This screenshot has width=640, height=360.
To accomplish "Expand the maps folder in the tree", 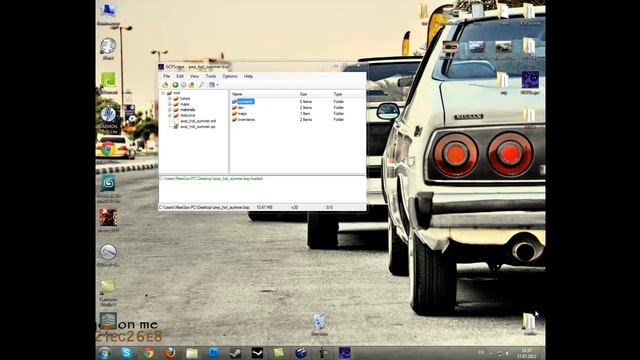I will tap(170, 104).
